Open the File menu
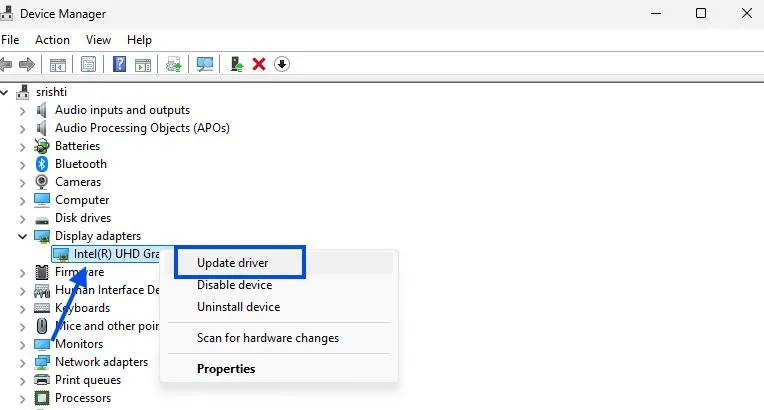 (x=10, y=40)
